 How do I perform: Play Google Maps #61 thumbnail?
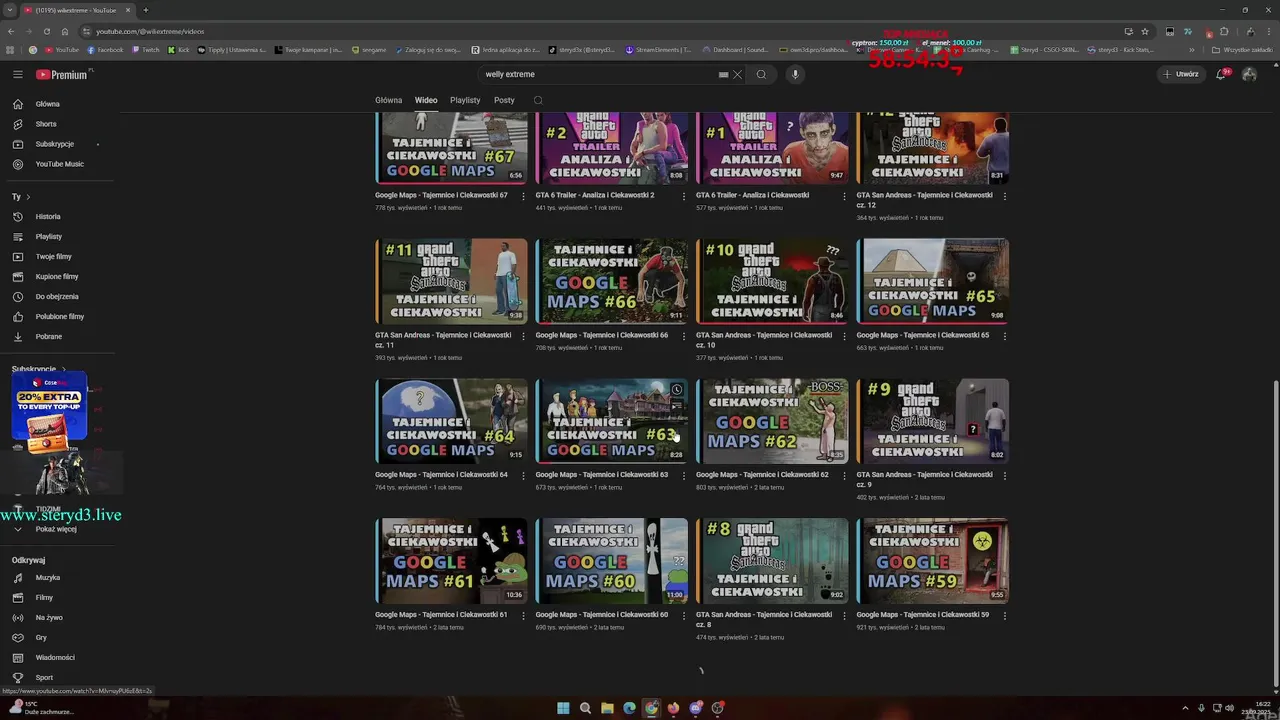(451, 561)
